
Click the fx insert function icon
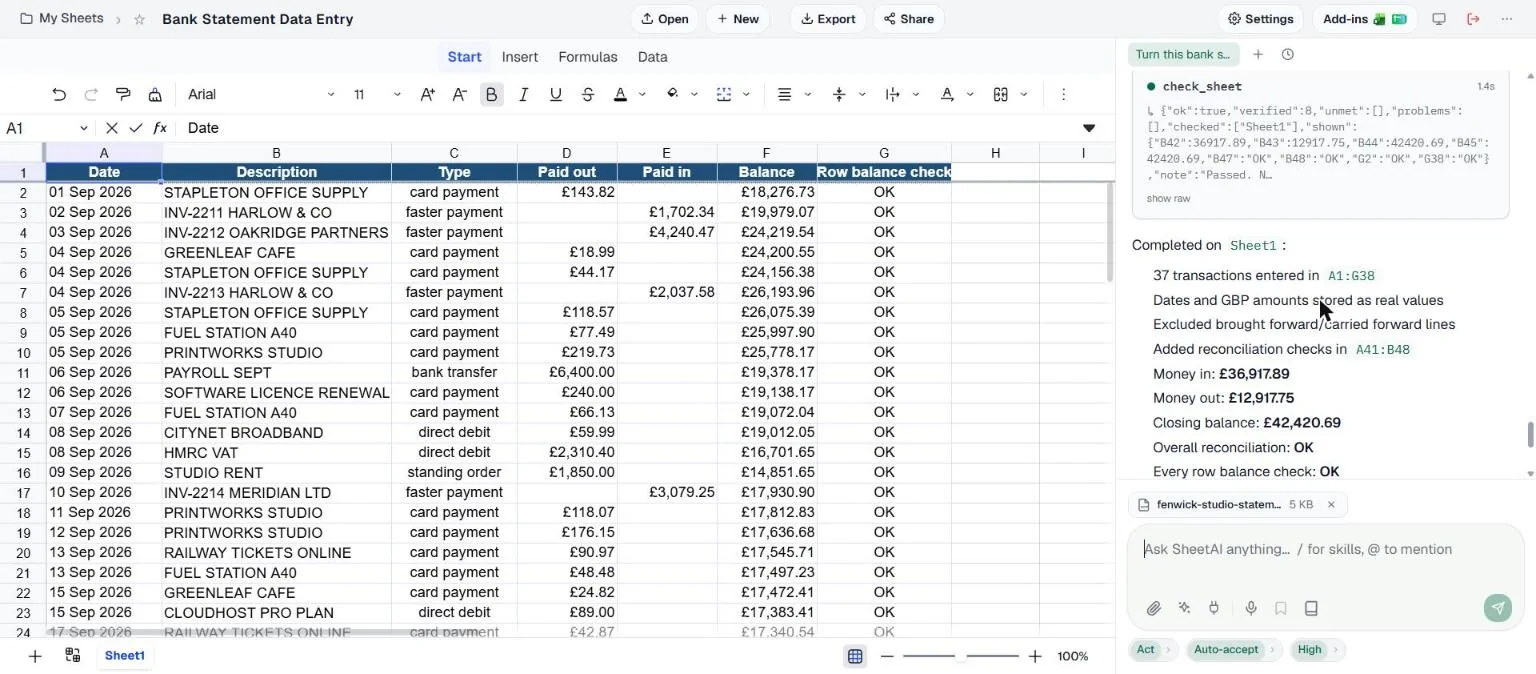tap(160, 128)
